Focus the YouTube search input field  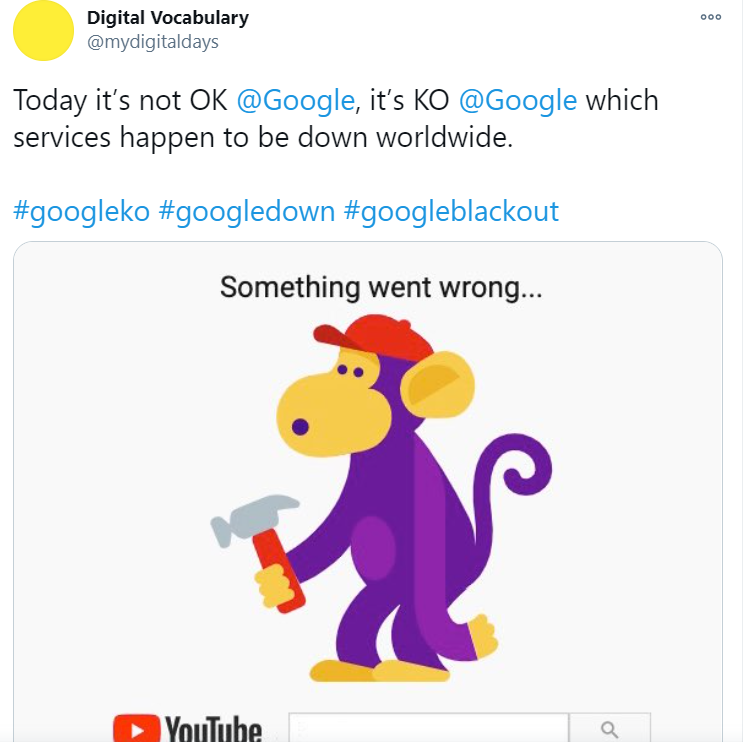pyautogui.click(x=425, y=729)
